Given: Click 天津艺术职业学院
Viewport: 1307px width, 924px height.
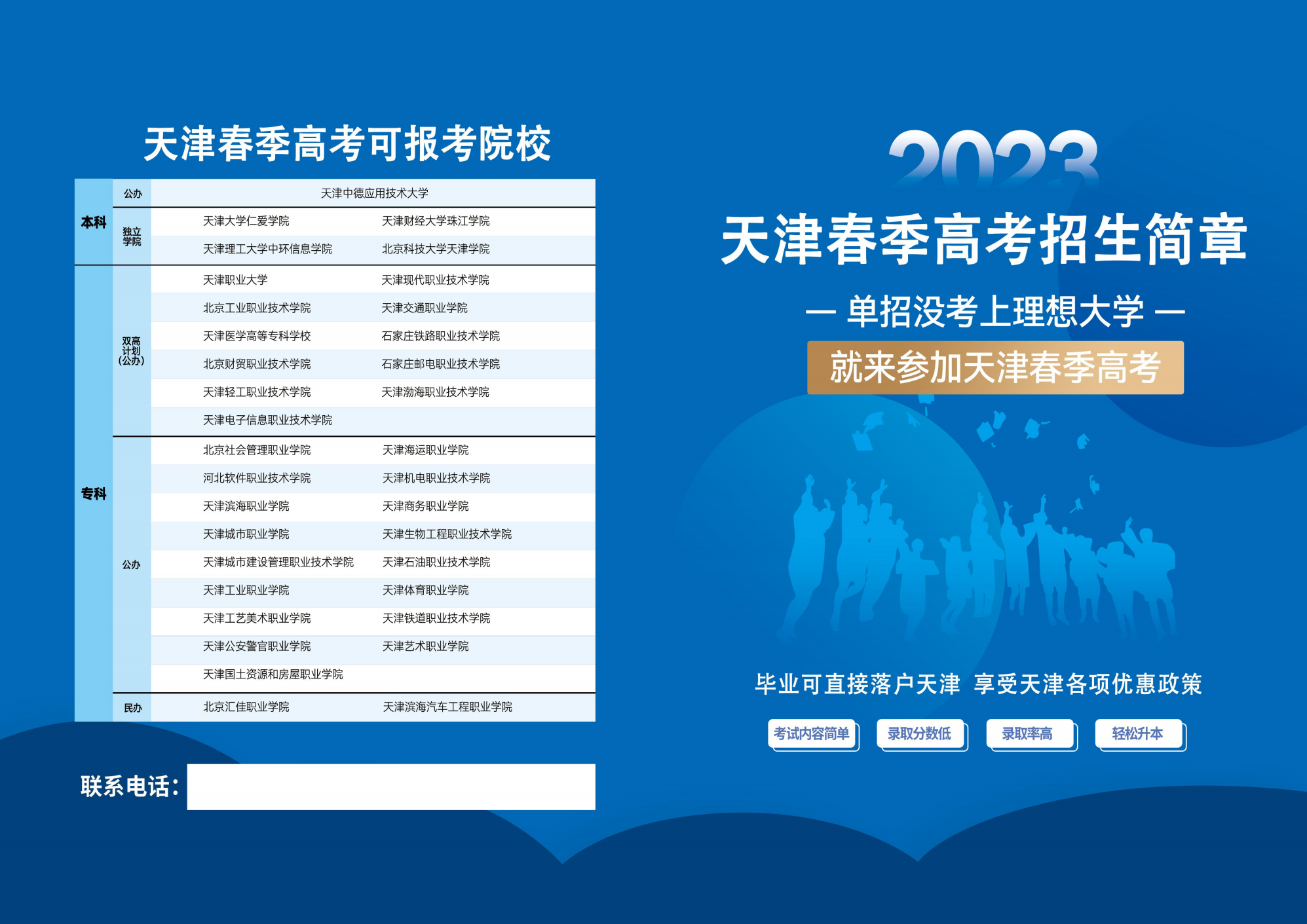Looking at the screenshot, I should 425,646.
